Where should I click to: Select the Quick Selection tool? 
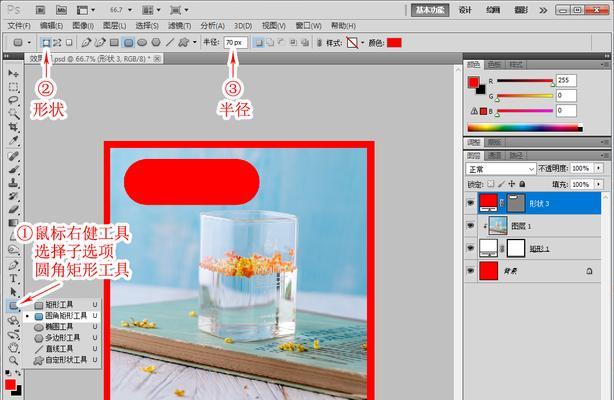pos(13,114)
